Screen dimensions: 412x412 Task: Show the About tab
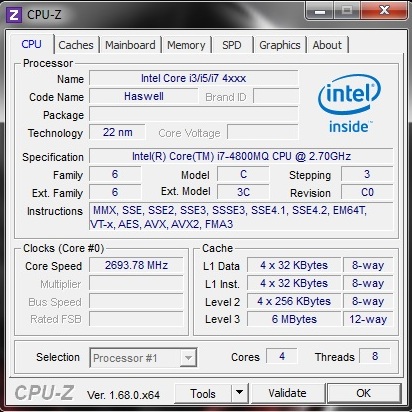coord(327,45)
